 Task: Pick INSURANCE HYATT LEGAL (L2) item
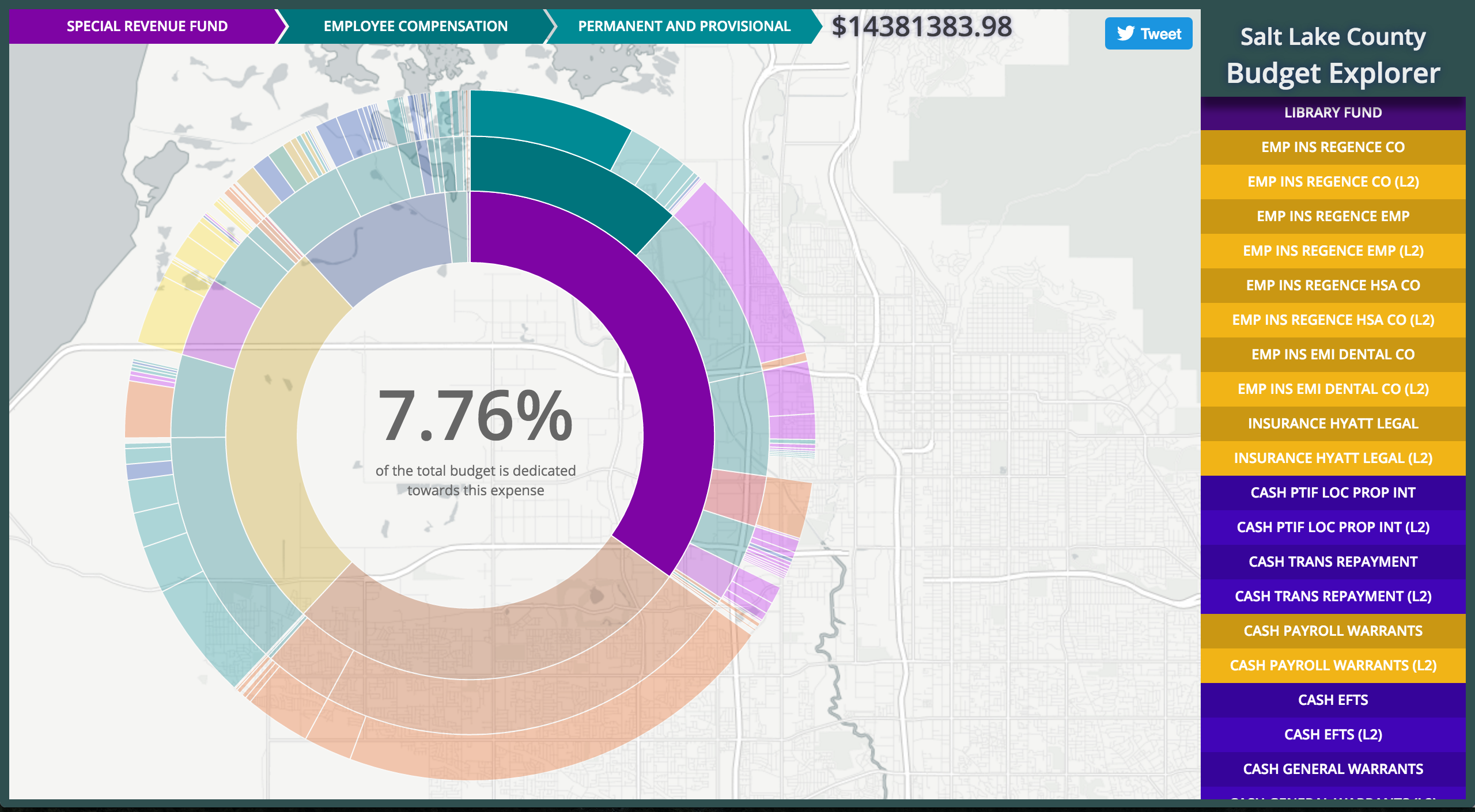(1332, 458)
